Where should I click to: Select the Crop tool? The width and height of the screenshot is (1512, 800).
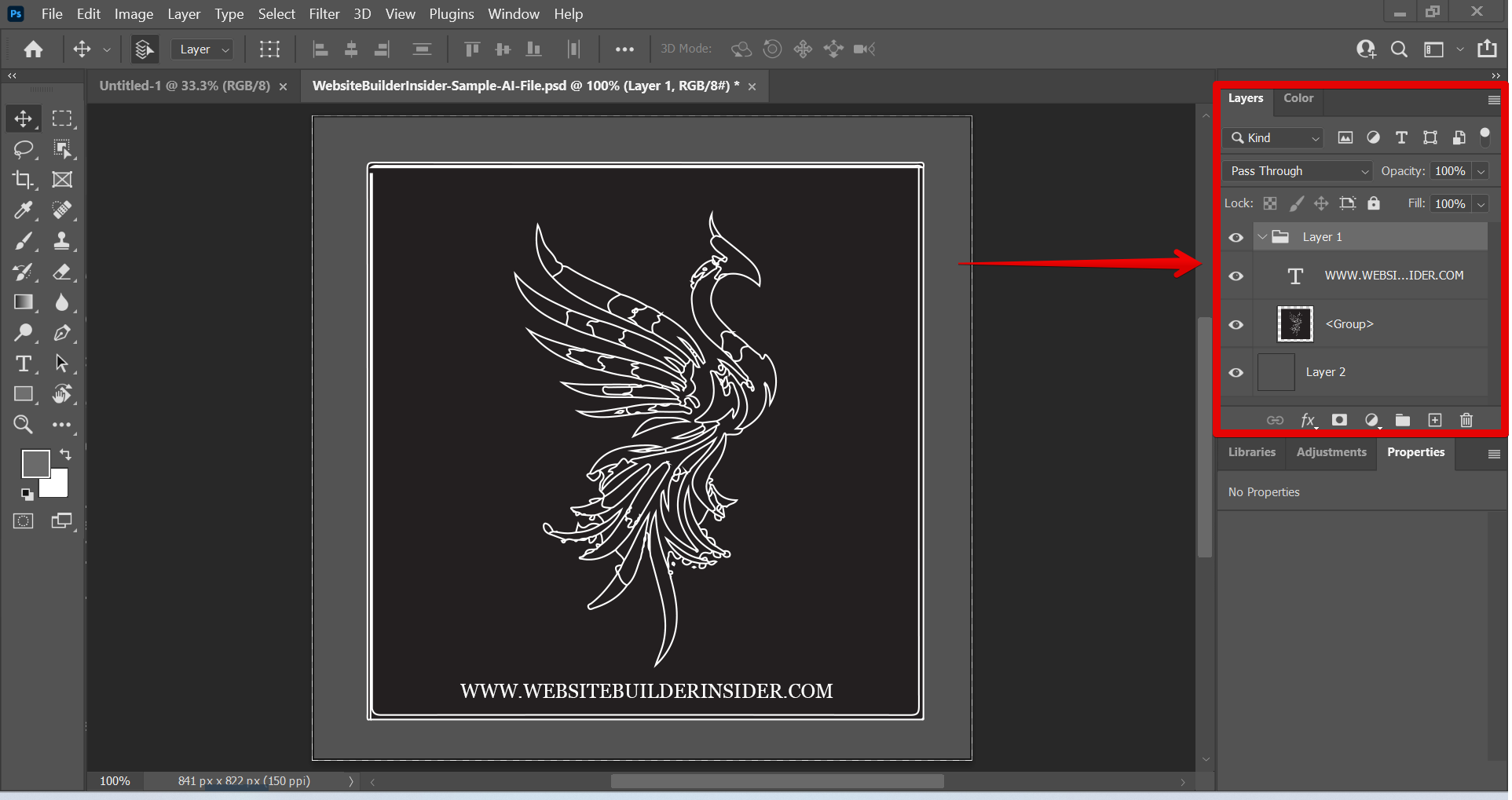coord(23,180)
